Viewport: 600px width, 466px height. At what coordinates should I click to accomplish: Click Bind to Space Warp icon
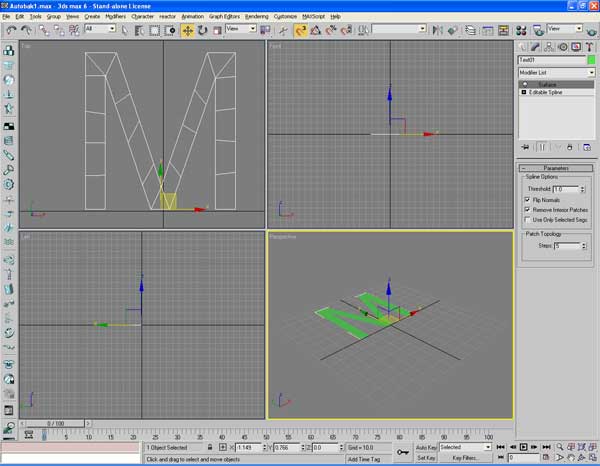click(74, 30)
